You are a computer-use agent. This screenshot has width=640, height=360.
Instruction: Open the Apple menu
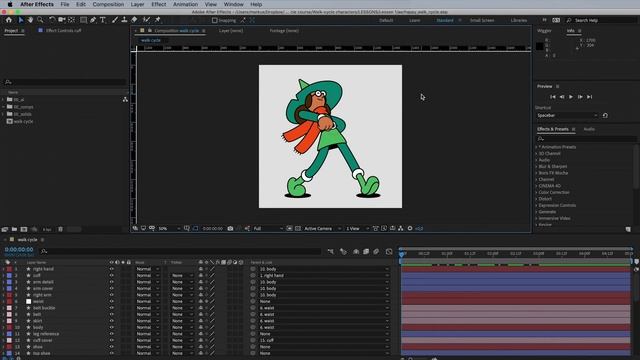[x=9, y=4]
